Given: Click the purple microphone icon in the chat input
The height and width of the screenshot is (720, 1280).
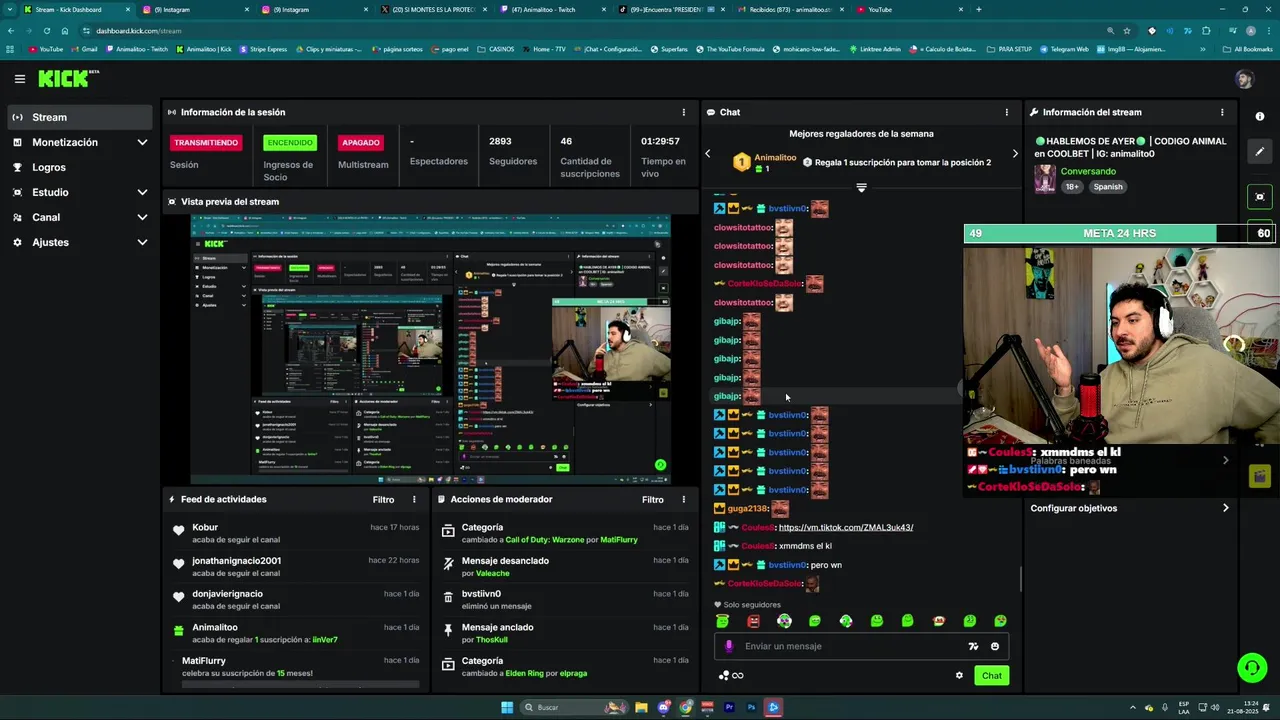Looking at the screenshot, I should [x=728, y=646].
